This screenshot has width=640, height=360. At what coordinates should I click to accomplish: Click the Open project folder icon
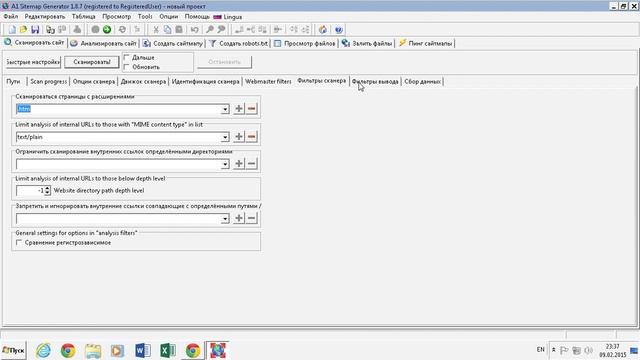pos(23,29)
